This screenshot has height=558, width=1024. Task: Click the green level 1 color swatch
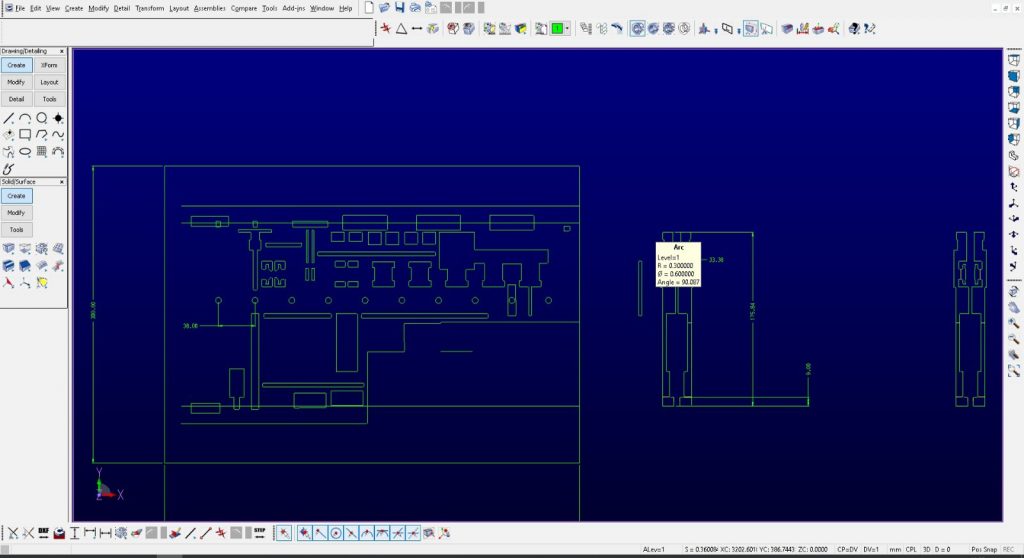pos(557,29)
